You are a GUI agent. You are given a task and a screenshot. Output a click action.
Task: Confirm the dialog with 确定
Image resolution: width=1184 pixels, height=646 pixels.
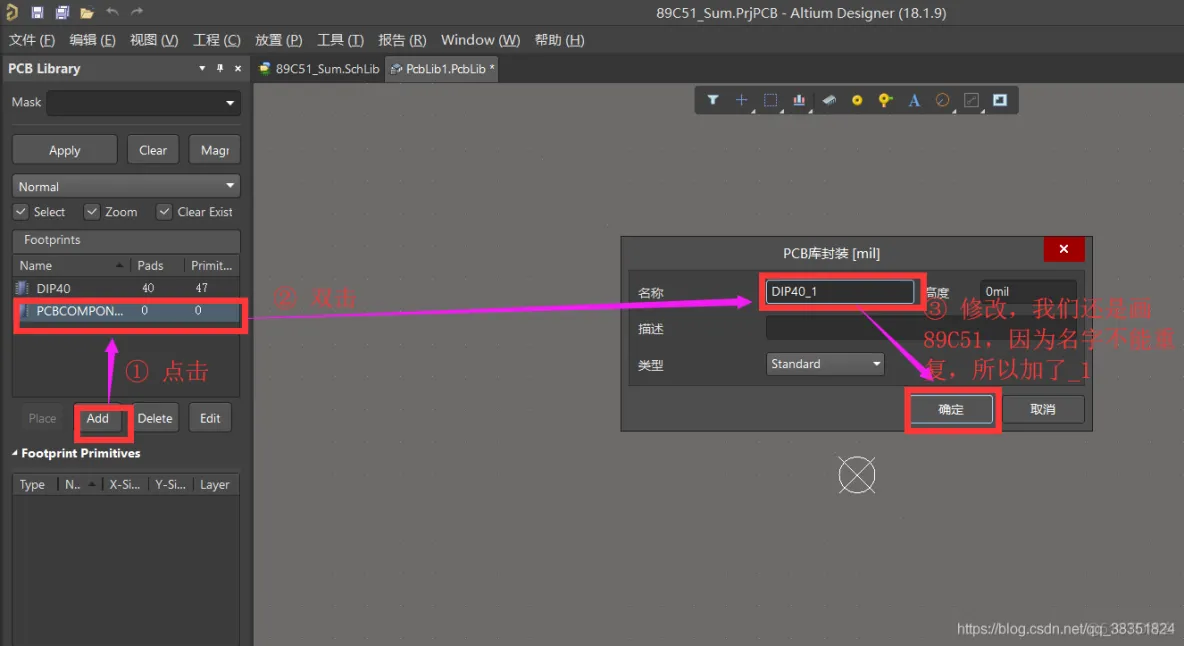click(951, 409)
